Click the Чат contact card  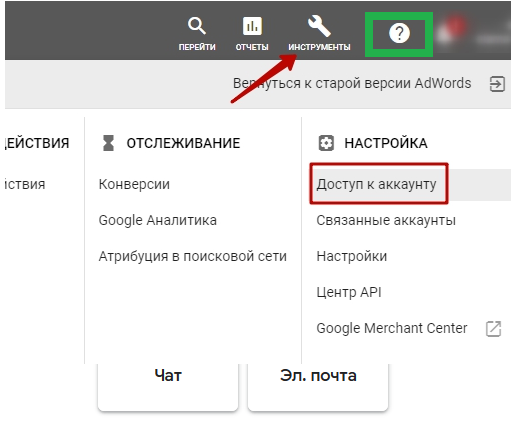168,387
